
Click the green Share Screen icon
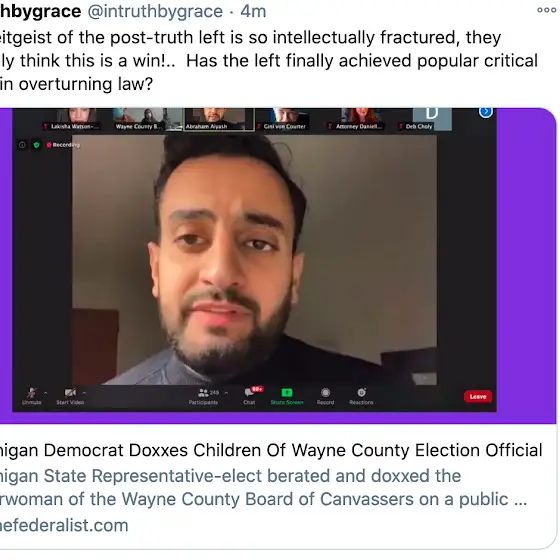[x=287, y=392]
